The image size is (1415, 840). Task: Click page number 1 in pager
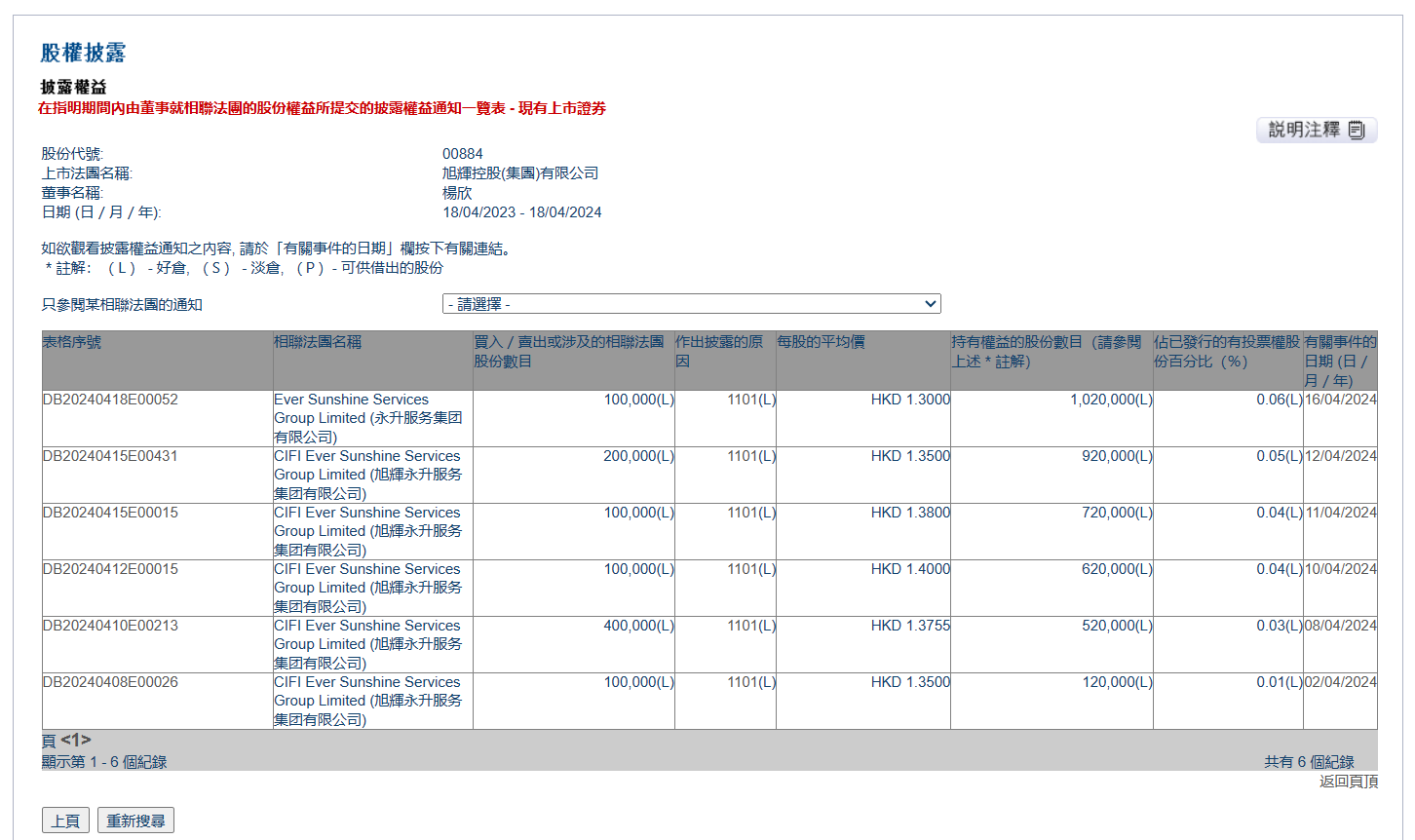(x=76, y=741)
